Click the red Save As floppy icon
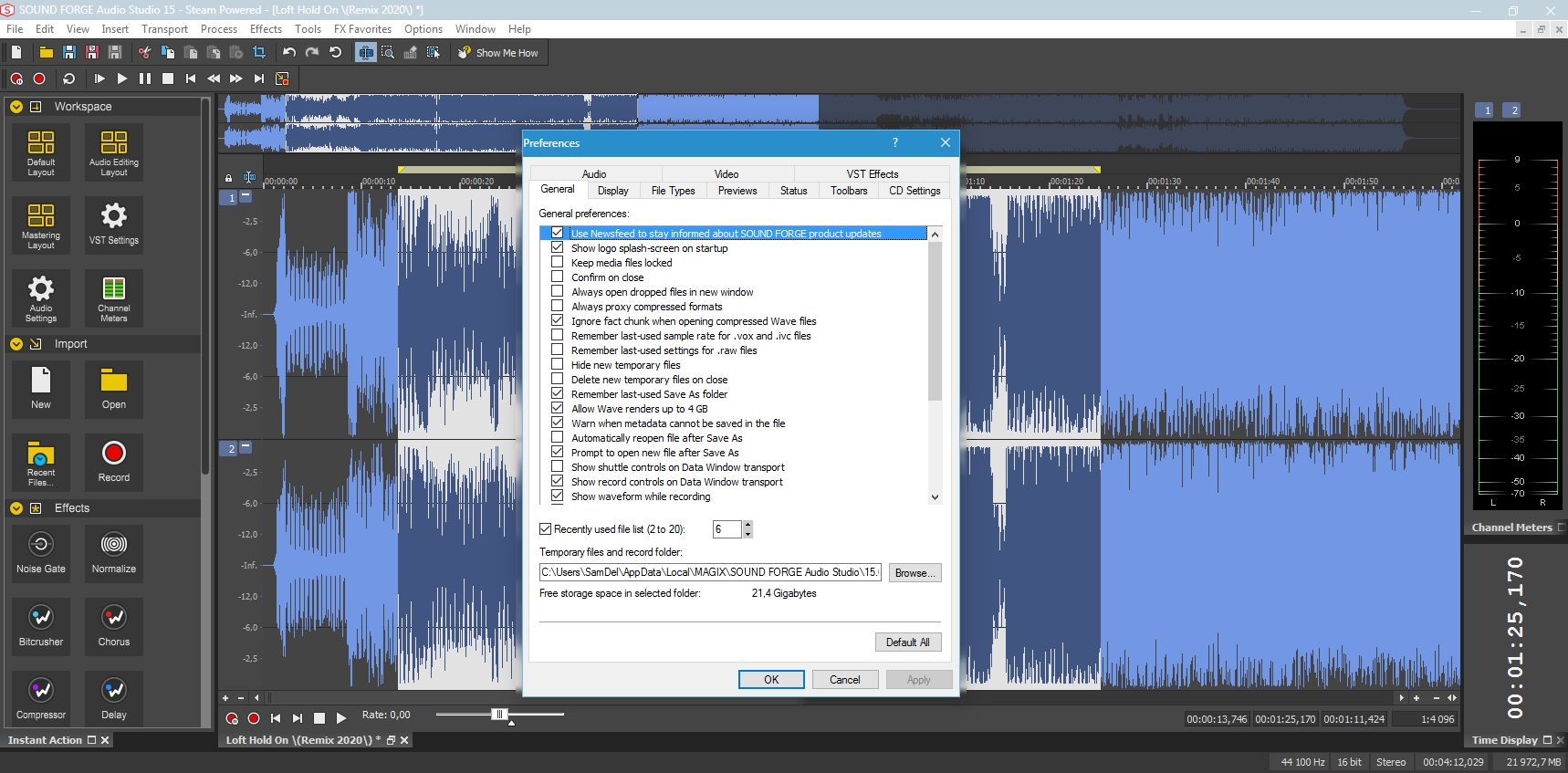This screenshot has width=1568, height=773. click(91, 53)
